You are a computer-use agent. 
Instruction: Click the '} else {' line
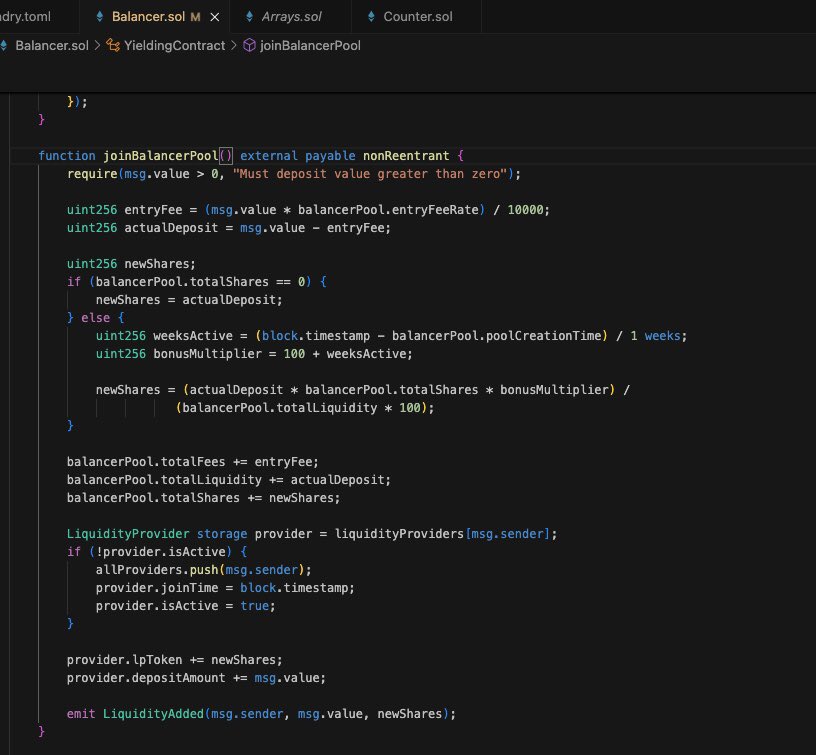point(95,318)
